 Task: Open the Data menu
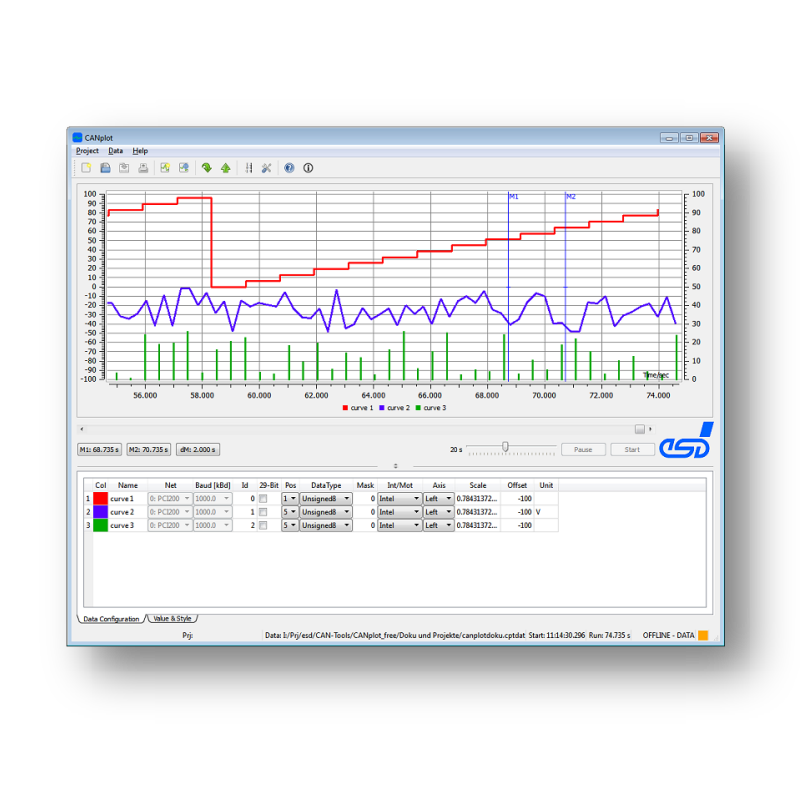click(116, 151)
